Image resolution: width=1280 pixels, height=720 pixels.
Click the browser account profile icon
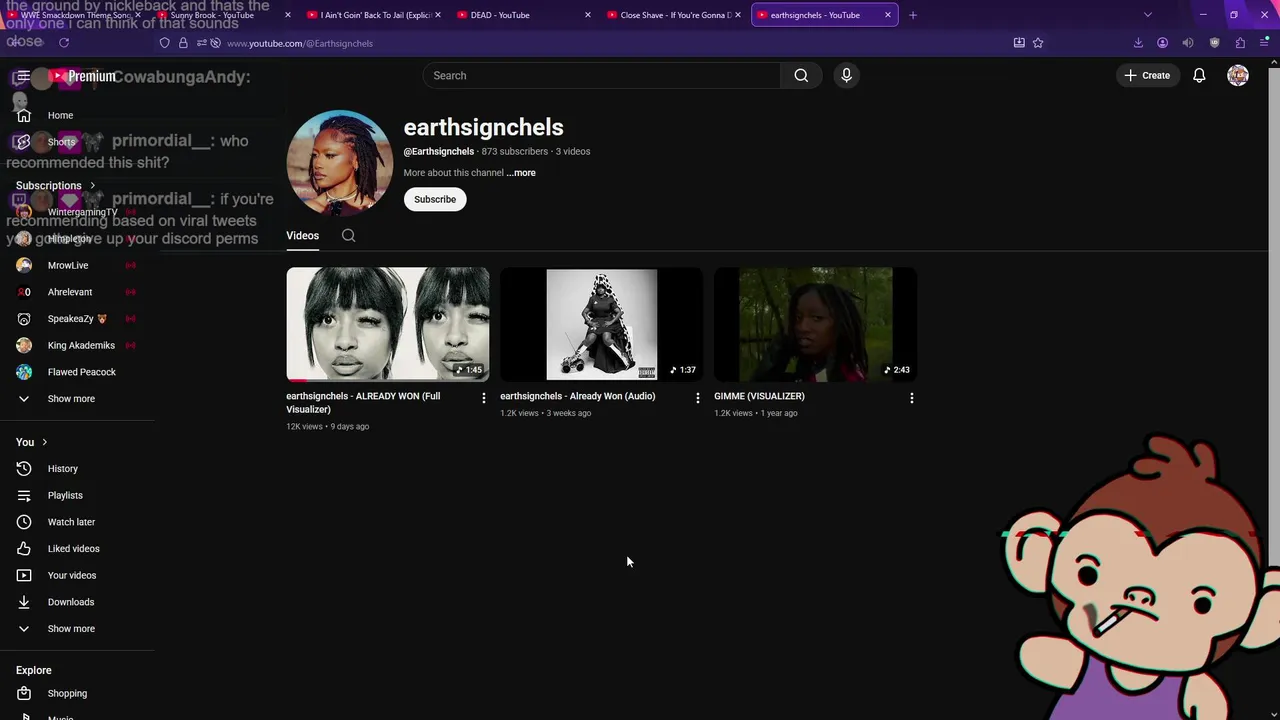(x=1162, y=43)
